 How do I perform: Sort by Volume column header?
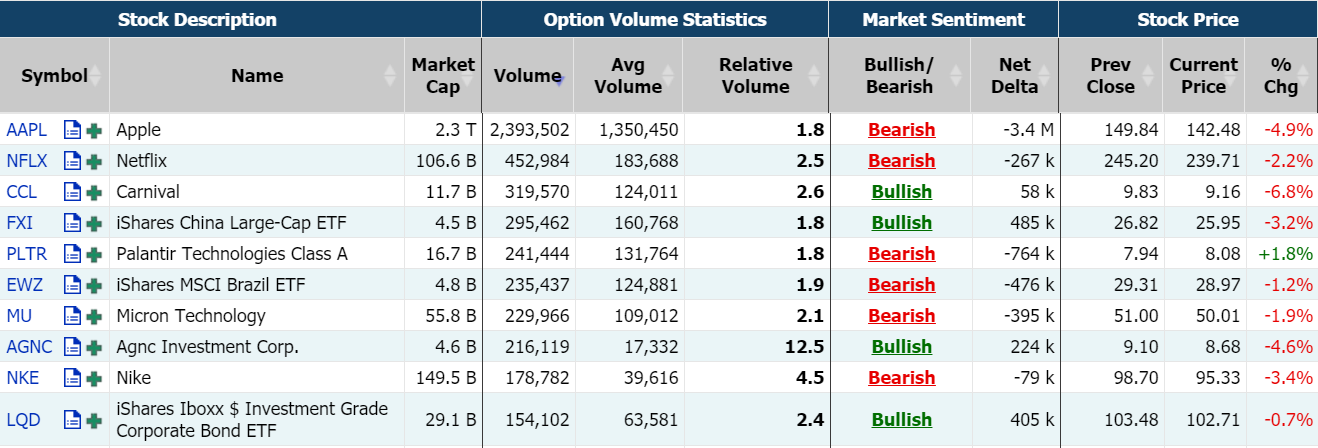[x=527, y=75]
